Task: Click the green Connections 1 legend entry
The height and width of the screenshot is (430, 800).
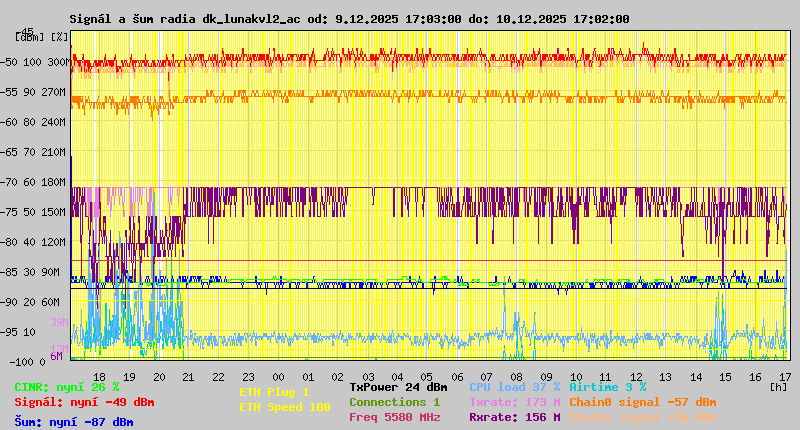Action: tap(394, 402)
